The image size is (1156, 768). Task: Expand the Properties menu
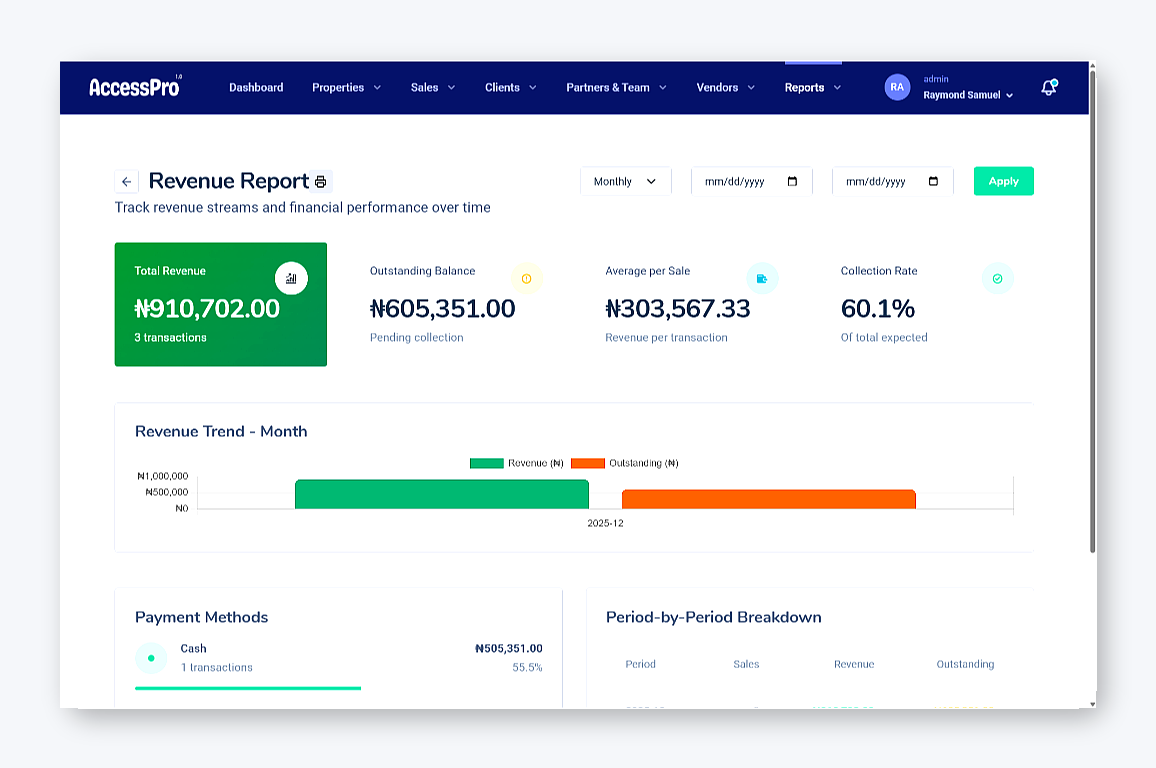(346, 88)
